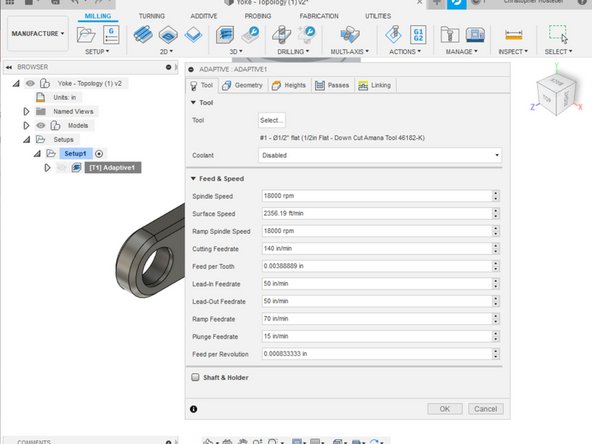The height and width of the screenshot is (444, 592).
Task: Click the Feed per Tooth stepper arrows
Action: (496, 266)
